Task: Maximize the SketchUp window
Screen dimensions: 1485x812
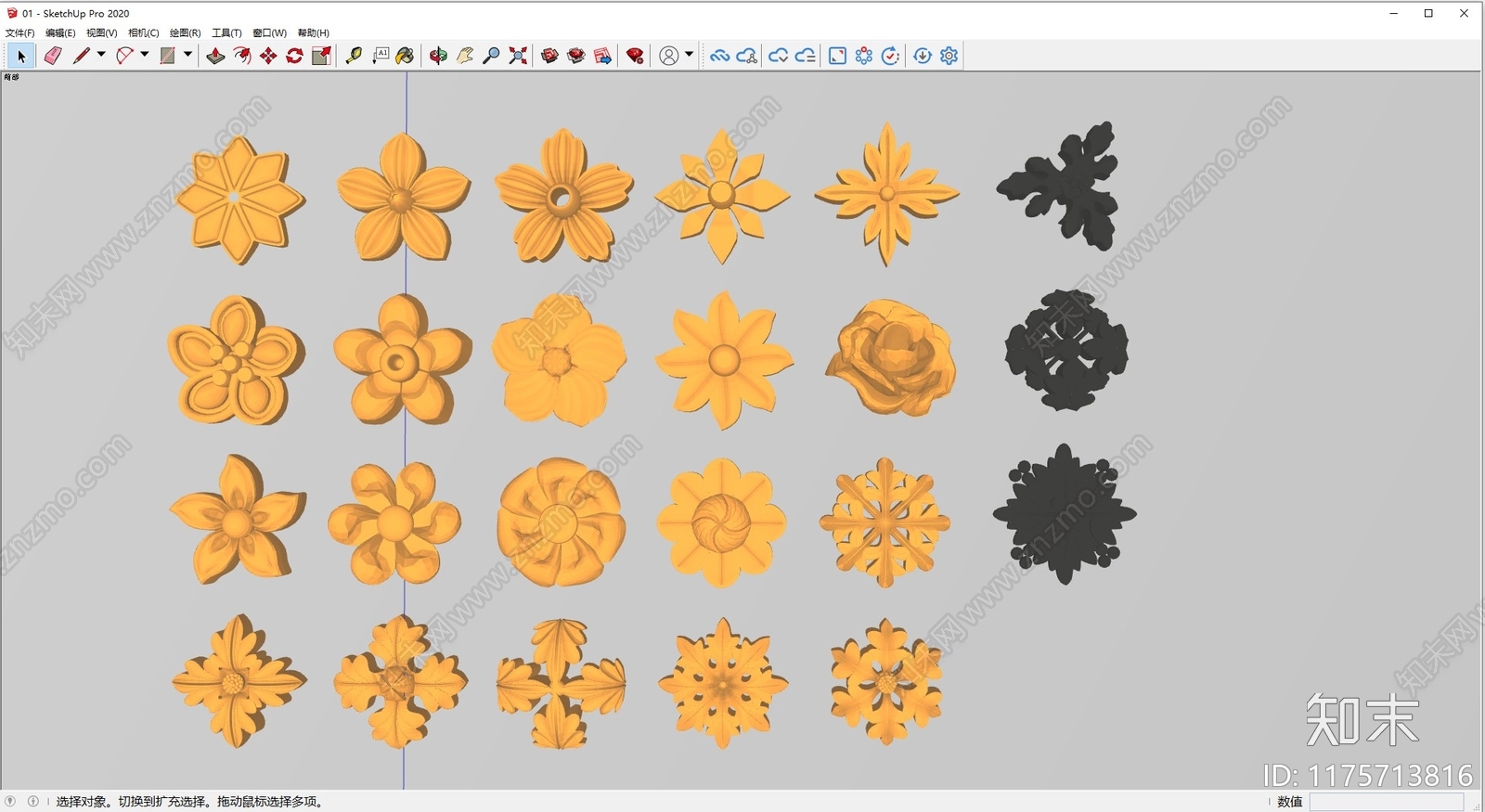Action: [1428, 13]
